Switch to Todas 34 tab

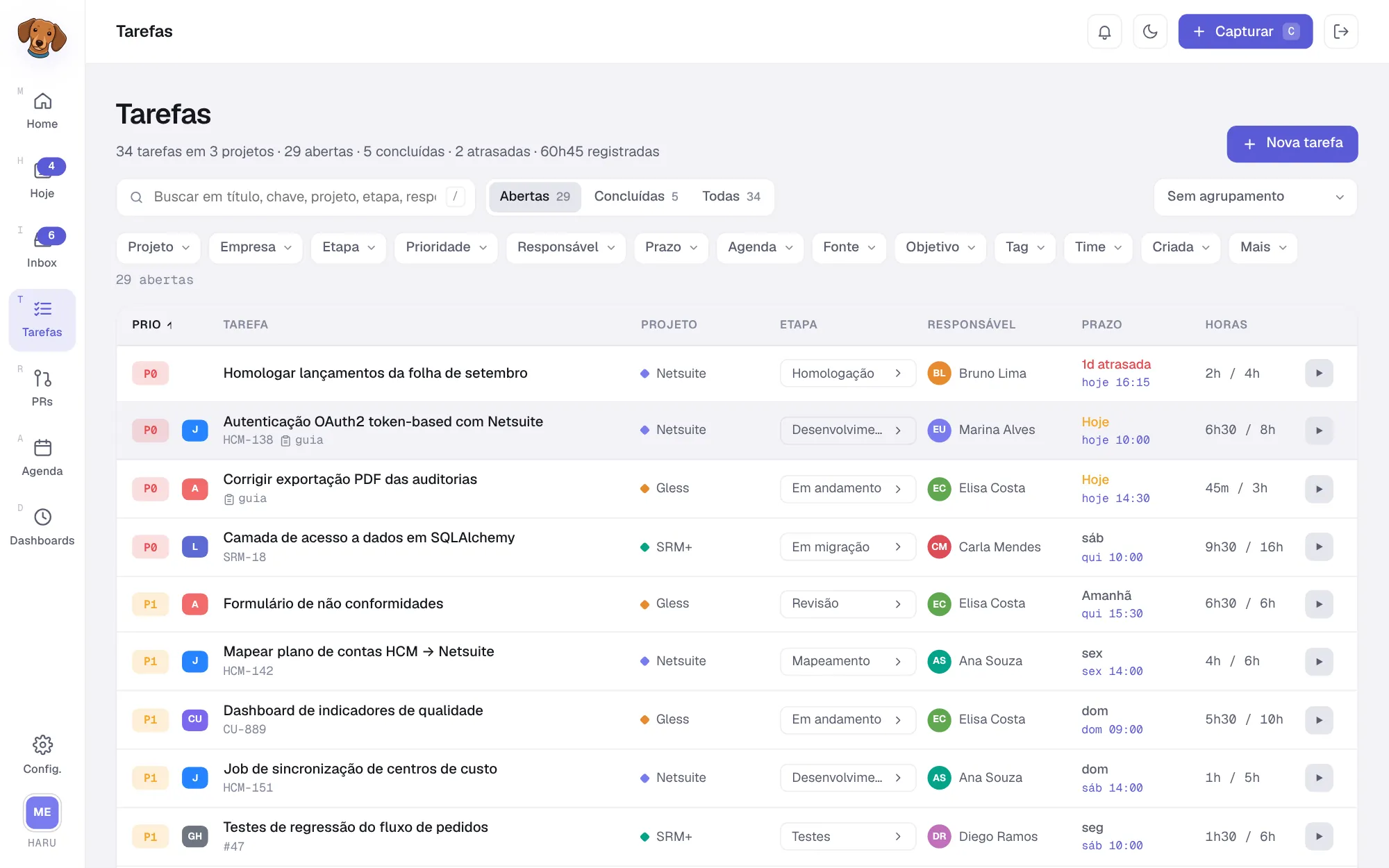point(731,197)
